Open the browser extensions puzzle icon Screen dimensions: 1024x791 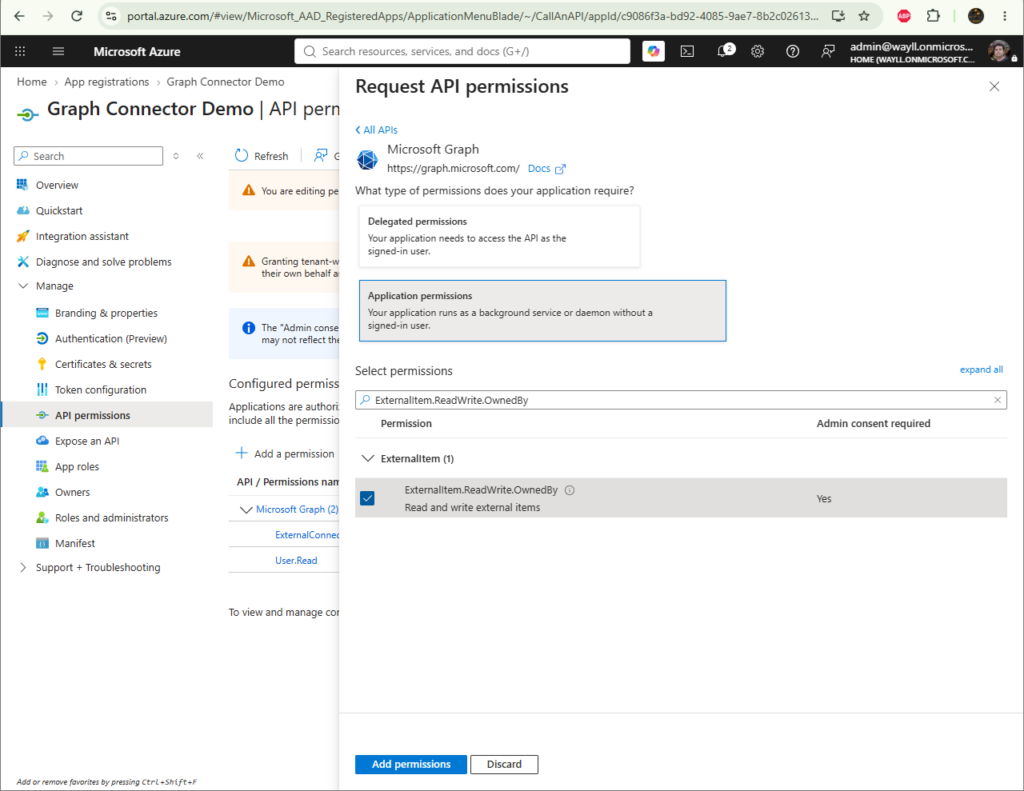(x=933, y=16)
